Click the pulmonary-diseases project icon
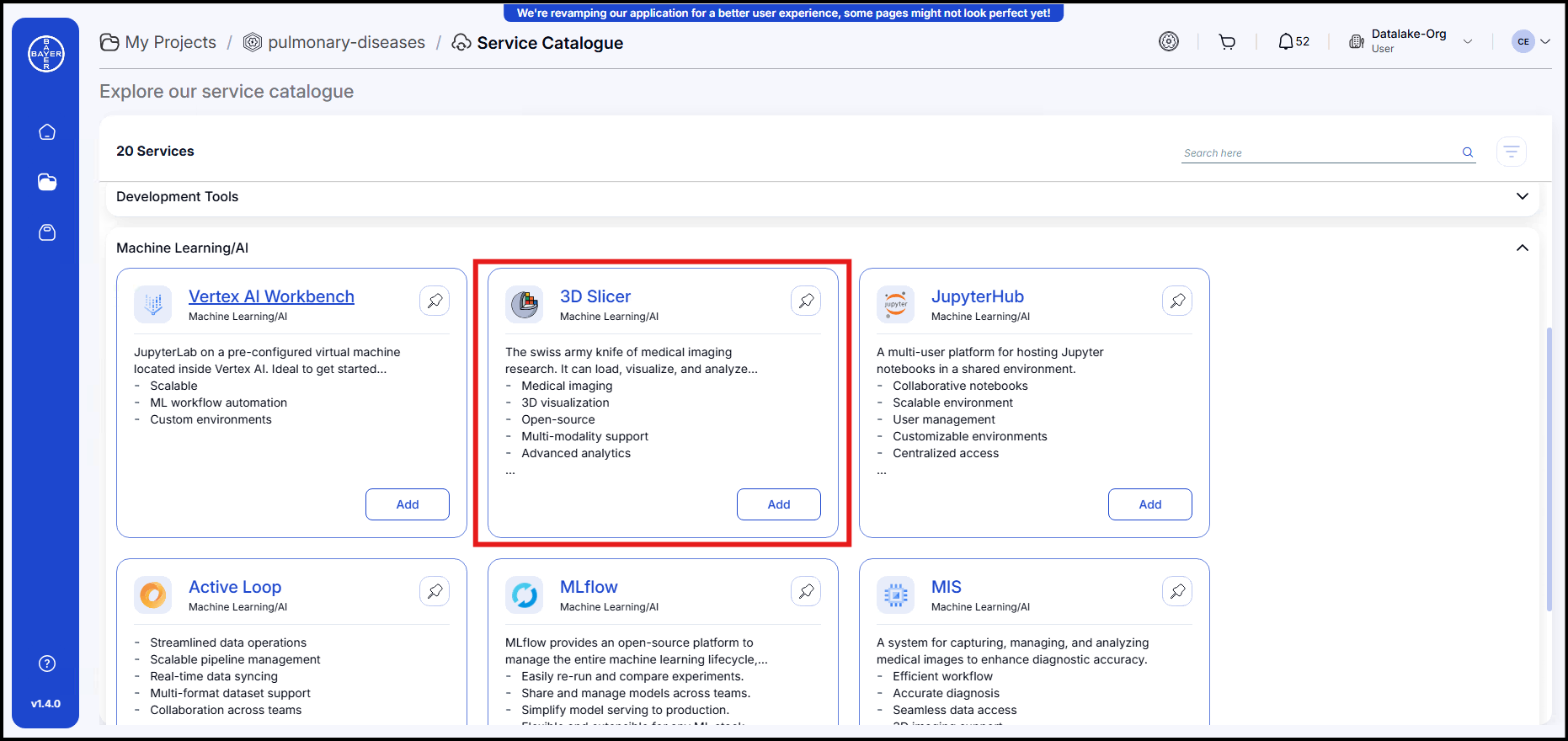Image resolution: width=1568 pixels, height=741 pixels. 252,42
